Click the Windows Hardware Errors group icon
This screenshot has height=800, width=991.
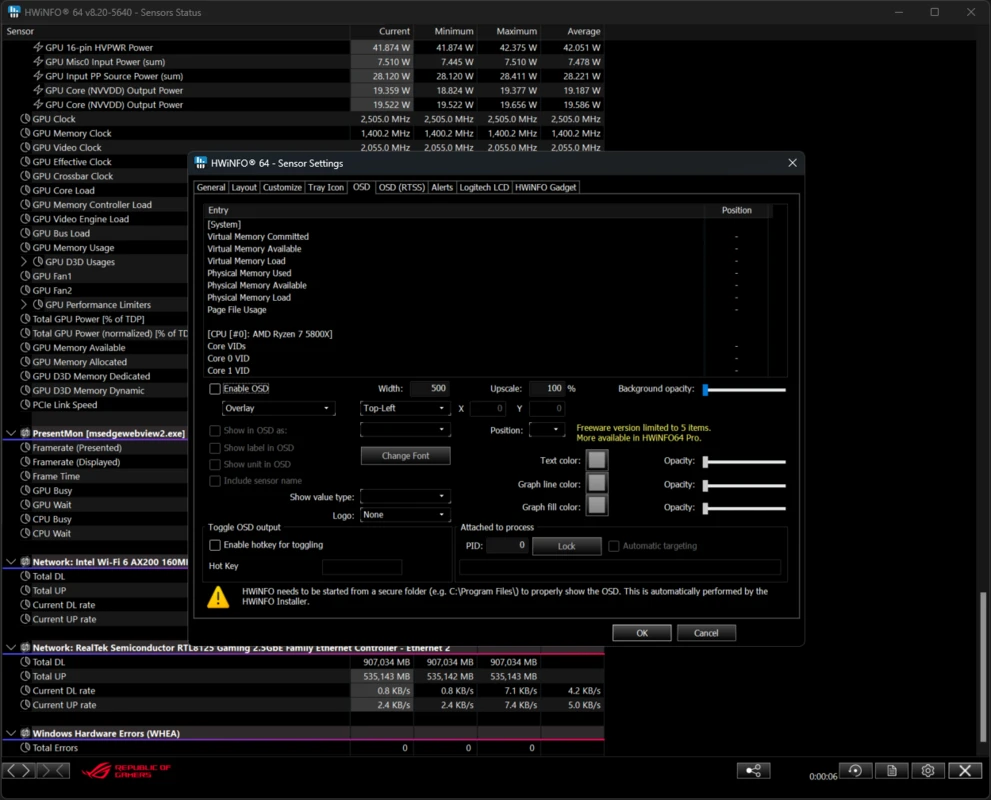25,734
